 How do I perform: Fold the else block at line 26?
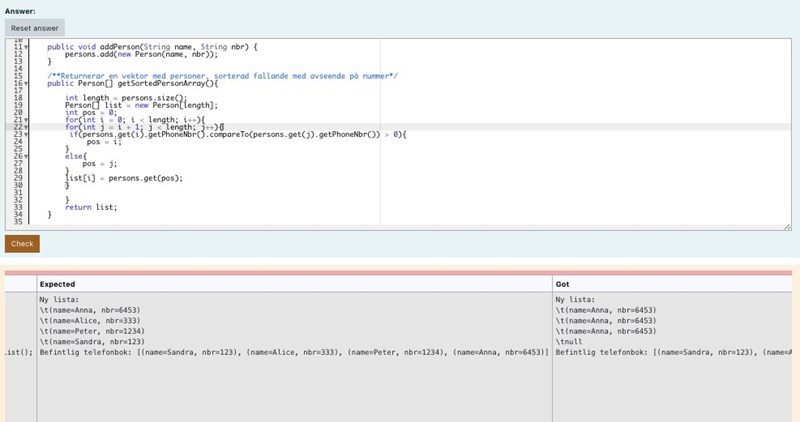pyautogui.click(x=27, y=156)
